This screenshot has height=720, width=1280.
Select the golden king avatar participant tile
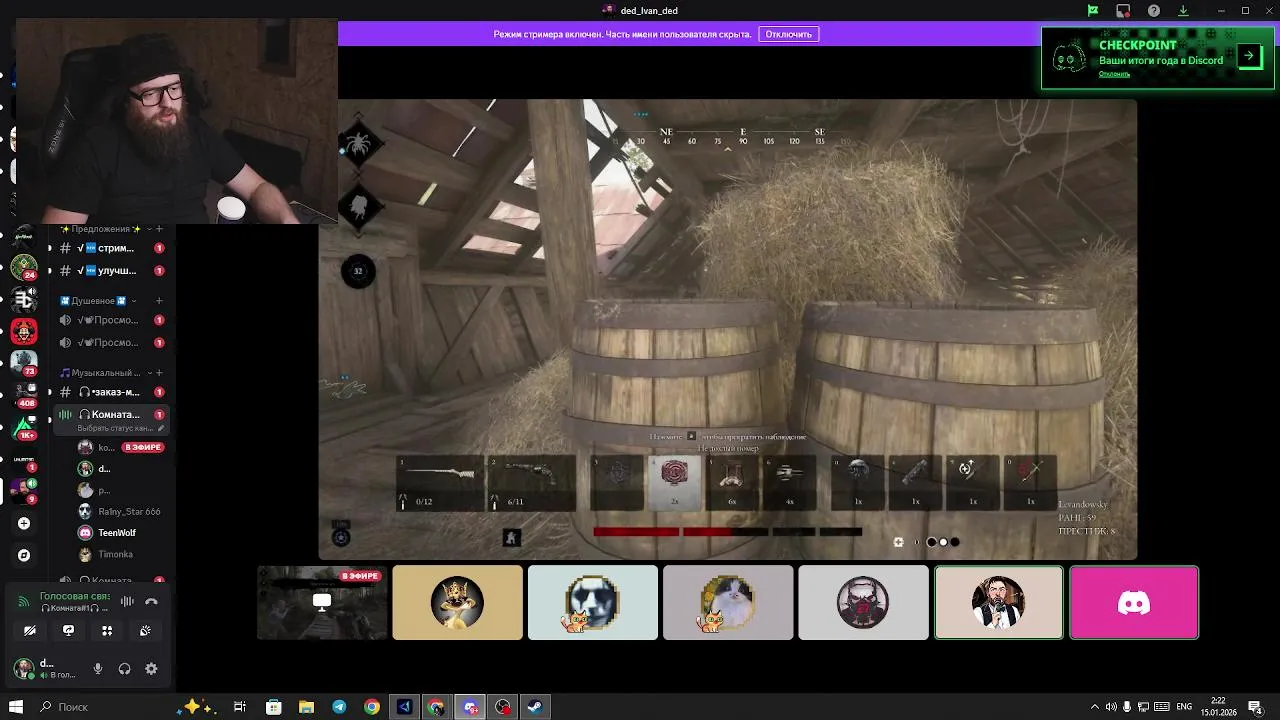pos(457,602)
